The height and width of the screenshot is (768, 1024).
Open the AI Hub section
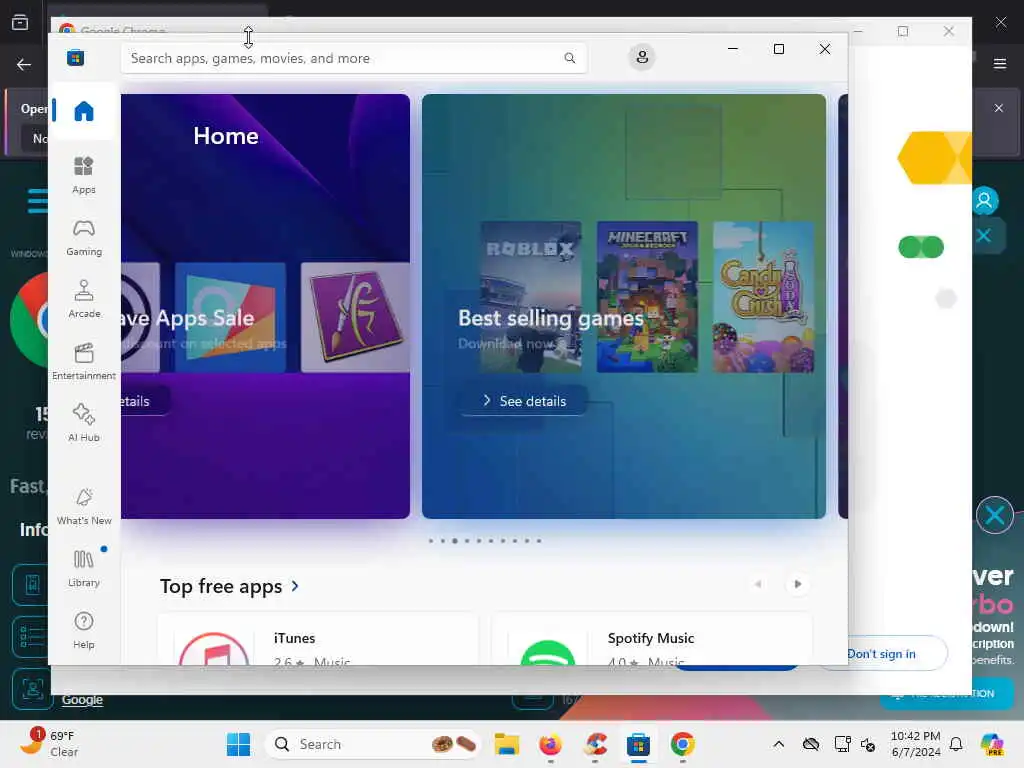pyautogui.click(x=84, y=423)
